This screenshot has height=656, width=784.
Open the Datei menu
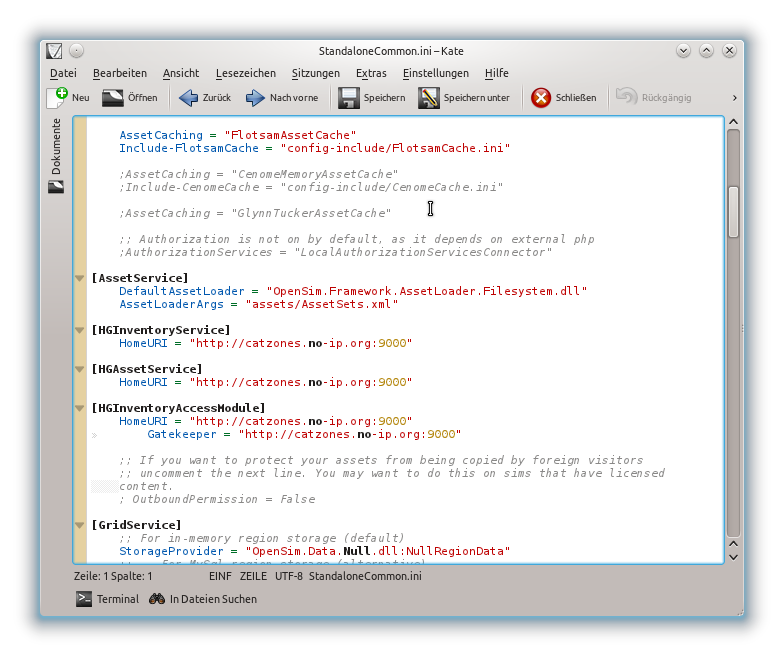click(64, 73)
